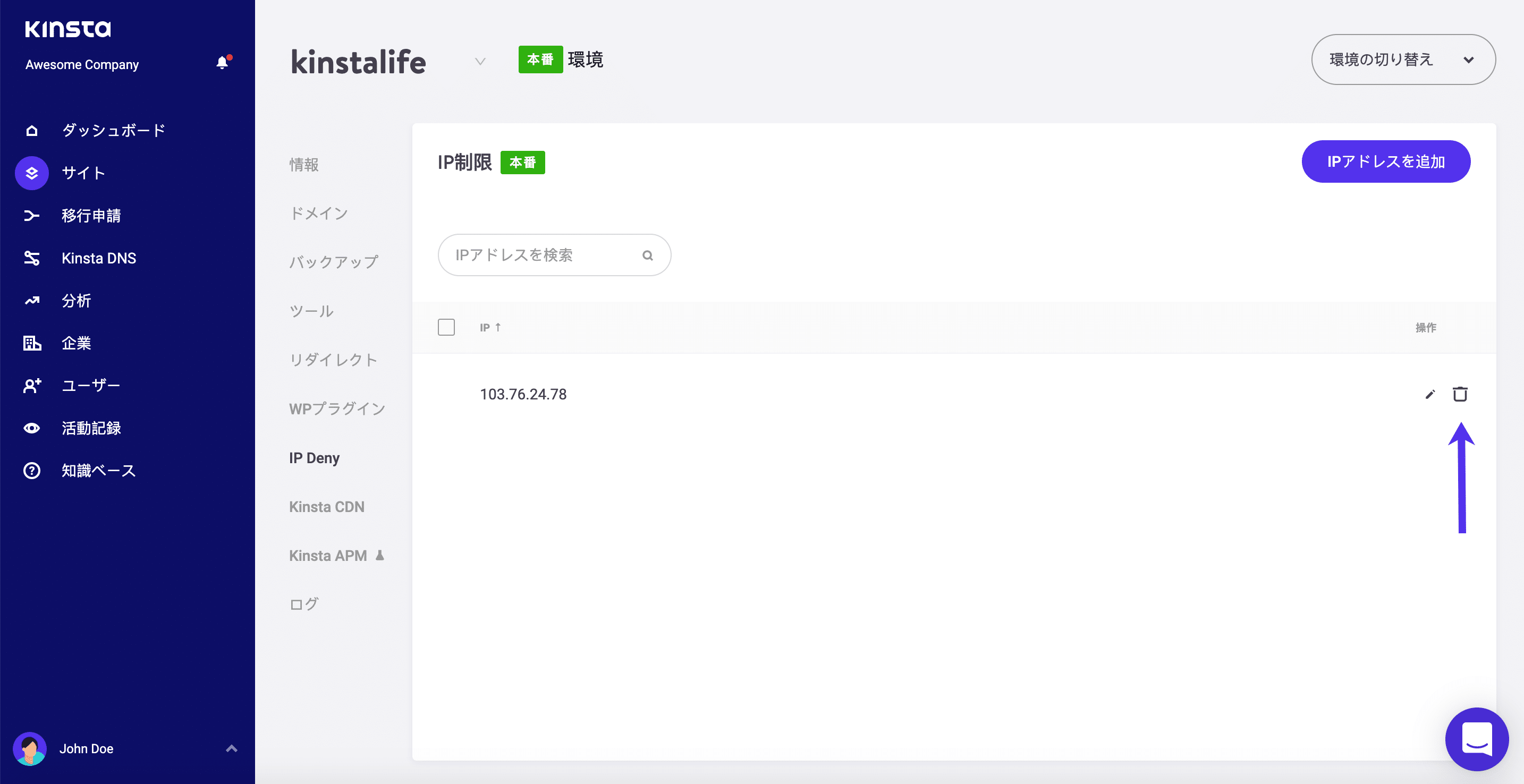The height and width of the screenshot is (784, 1524).
Task: Click the 操作 column header
Action: point(1426,328)
